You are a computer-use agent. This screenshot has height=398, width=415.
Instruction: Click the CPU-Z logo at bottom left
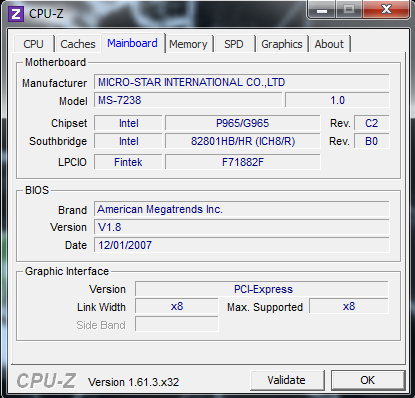(46, 381)
